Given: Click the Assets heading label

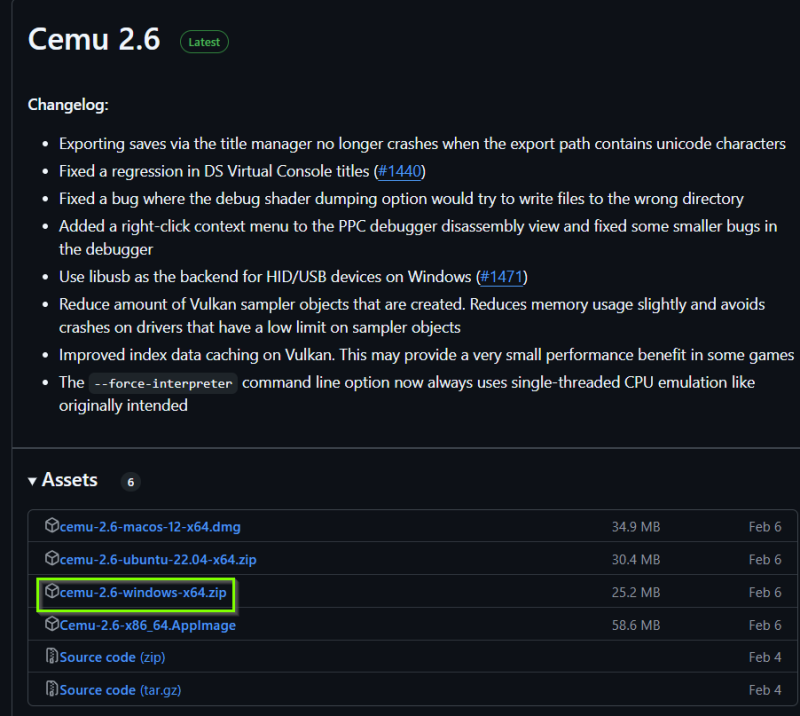Looking at the screenshot, I should click(70, 481).
